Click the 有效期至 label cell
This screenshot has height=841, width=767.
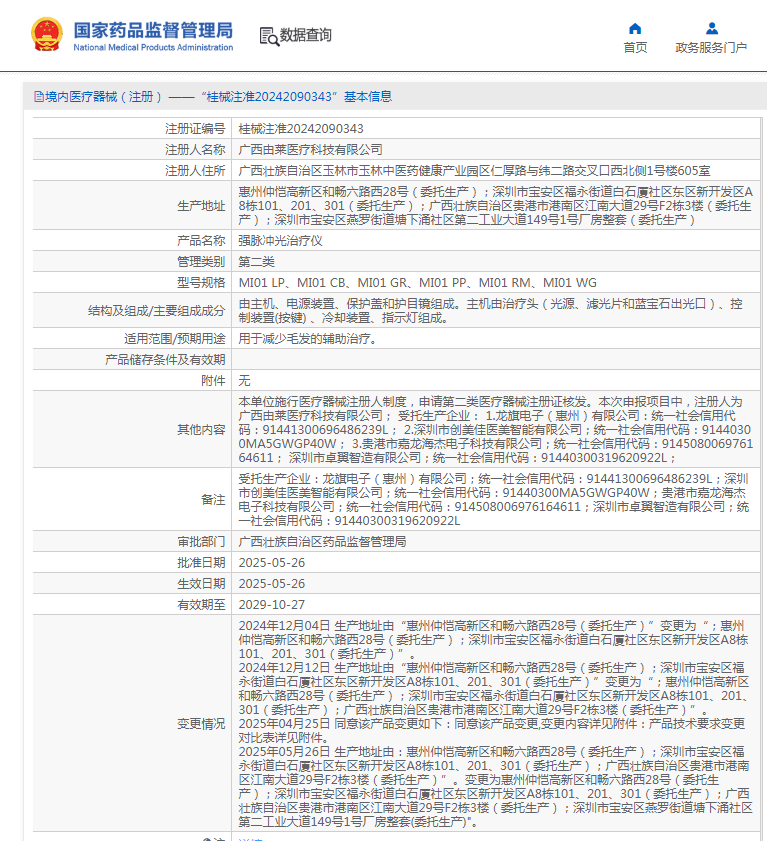click(132, 604)
